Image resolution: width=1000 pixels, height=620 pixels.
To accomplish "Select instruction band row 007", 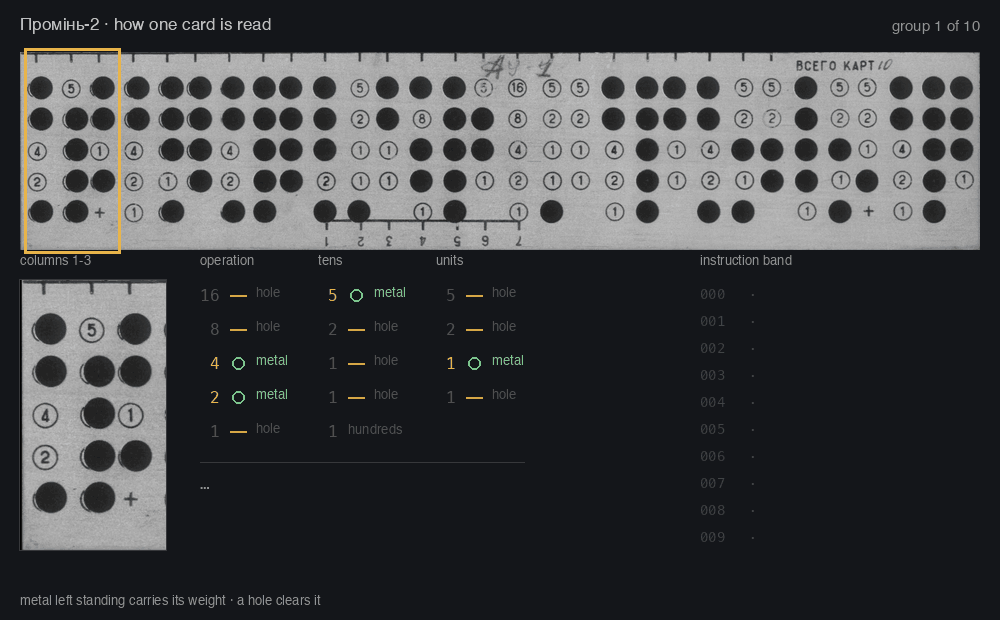I will [728, 483].
